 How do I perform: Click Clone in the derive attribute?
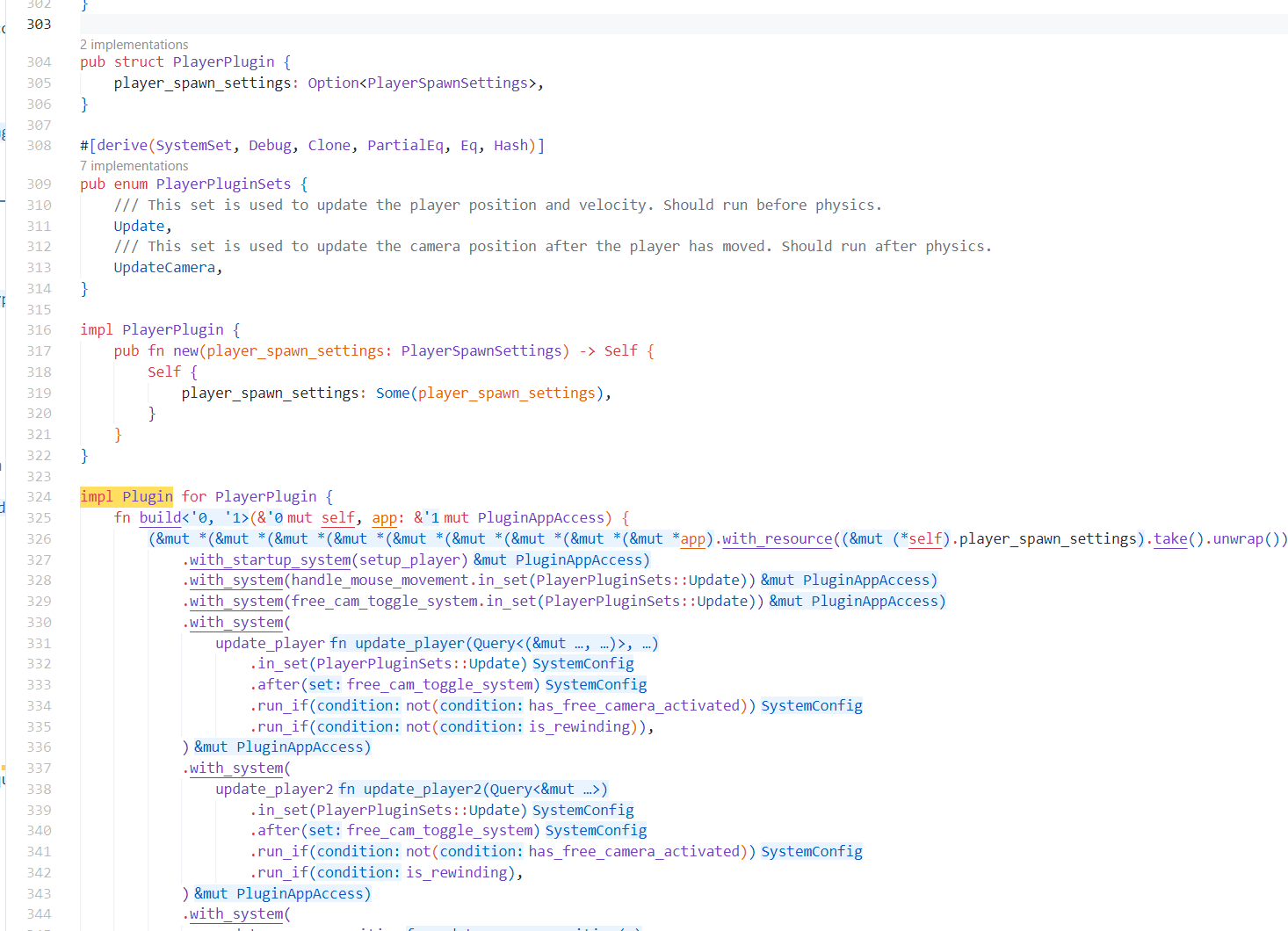(x=329, y=146)
